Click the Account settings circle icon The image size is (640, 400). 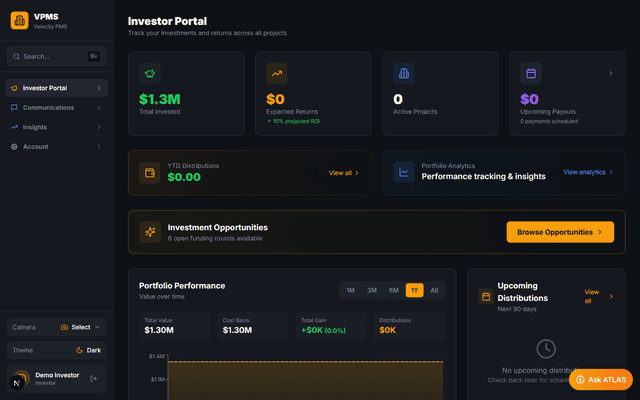pos(14,147)
